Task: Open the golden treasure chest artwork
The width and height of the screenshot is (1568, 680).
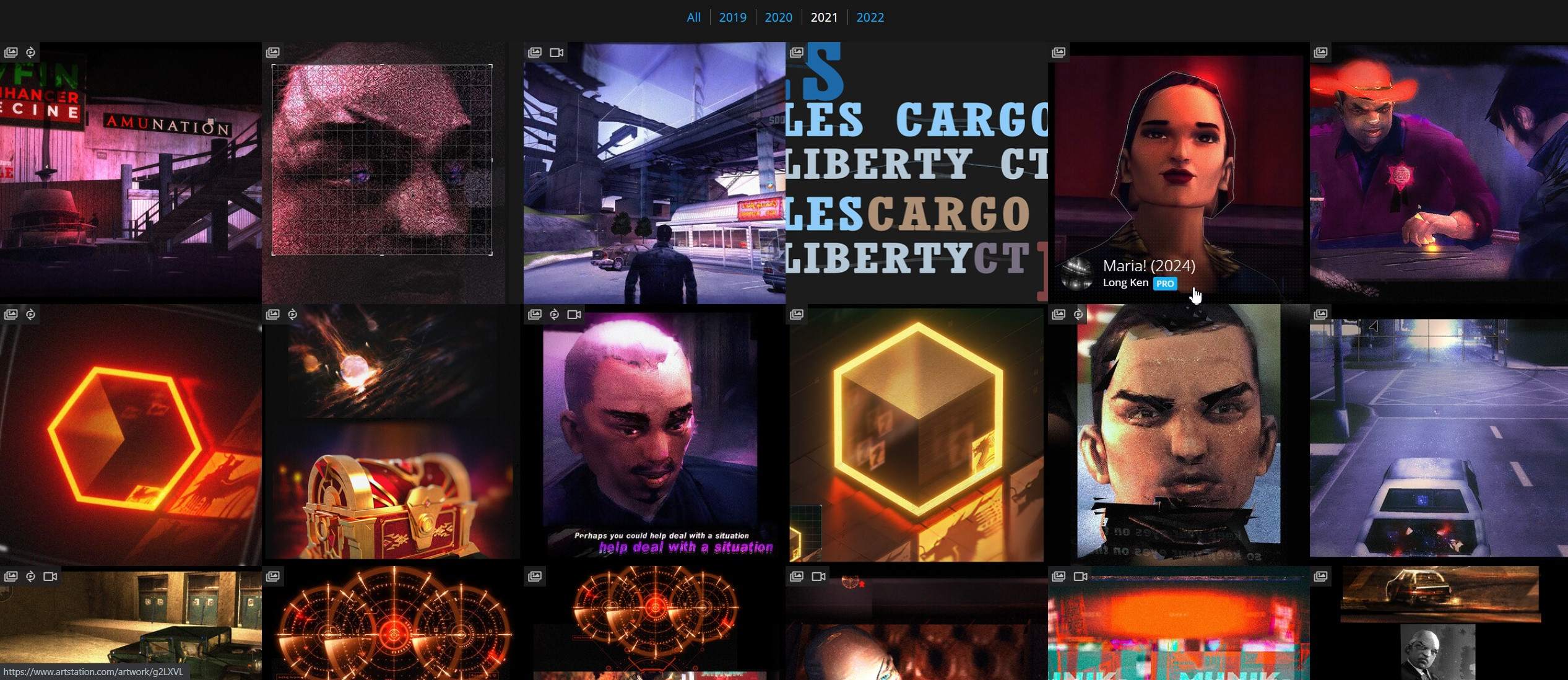Action: click(x=392, y=435)
